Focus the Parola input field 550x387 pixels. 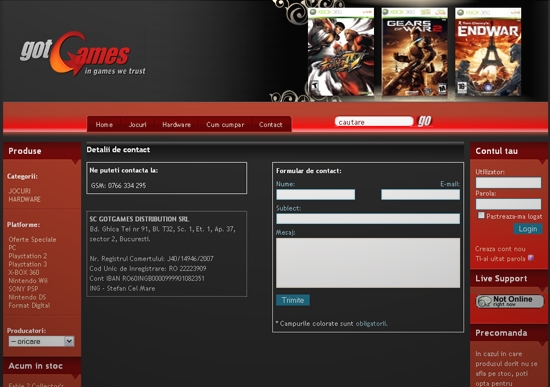508,204
